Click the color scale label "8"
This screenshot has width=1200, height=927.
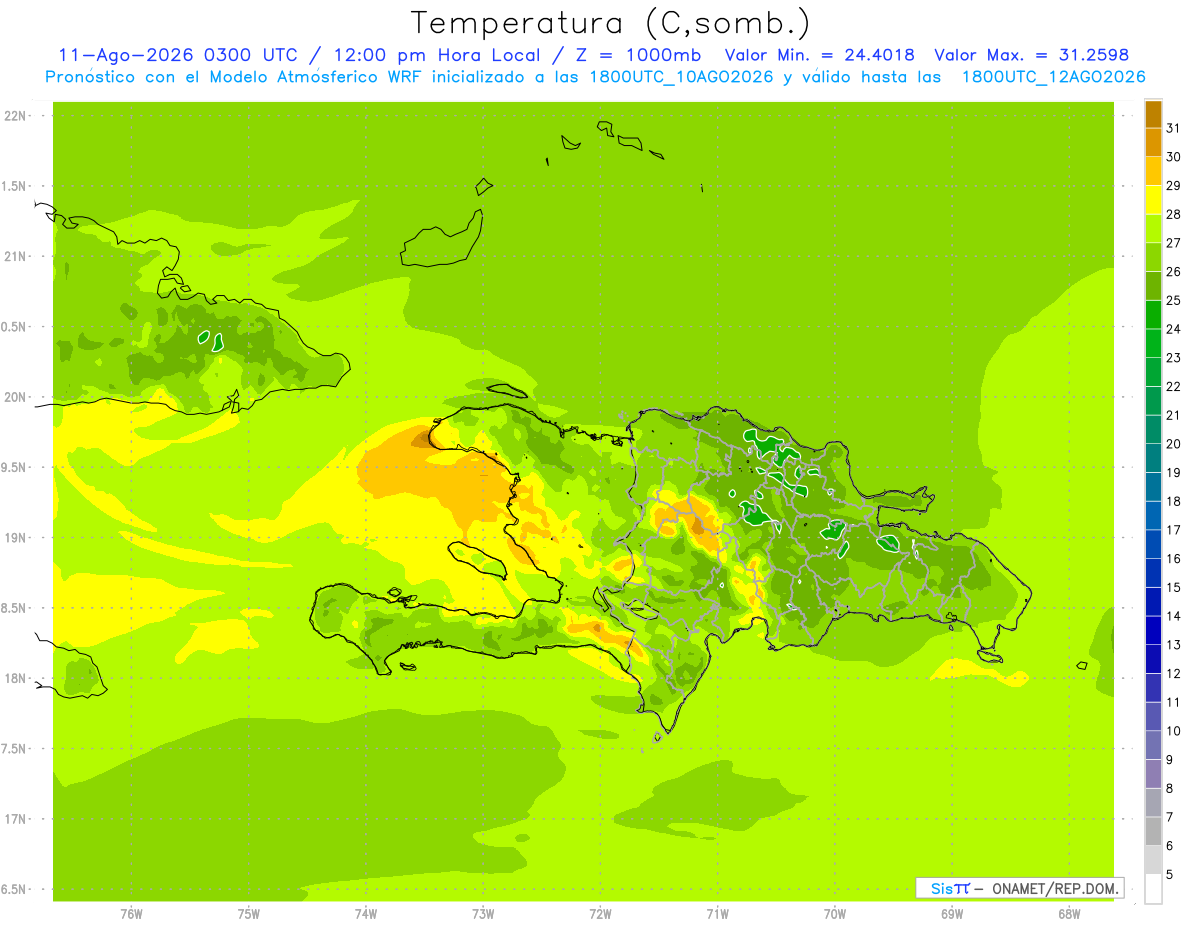(1169, 789)
